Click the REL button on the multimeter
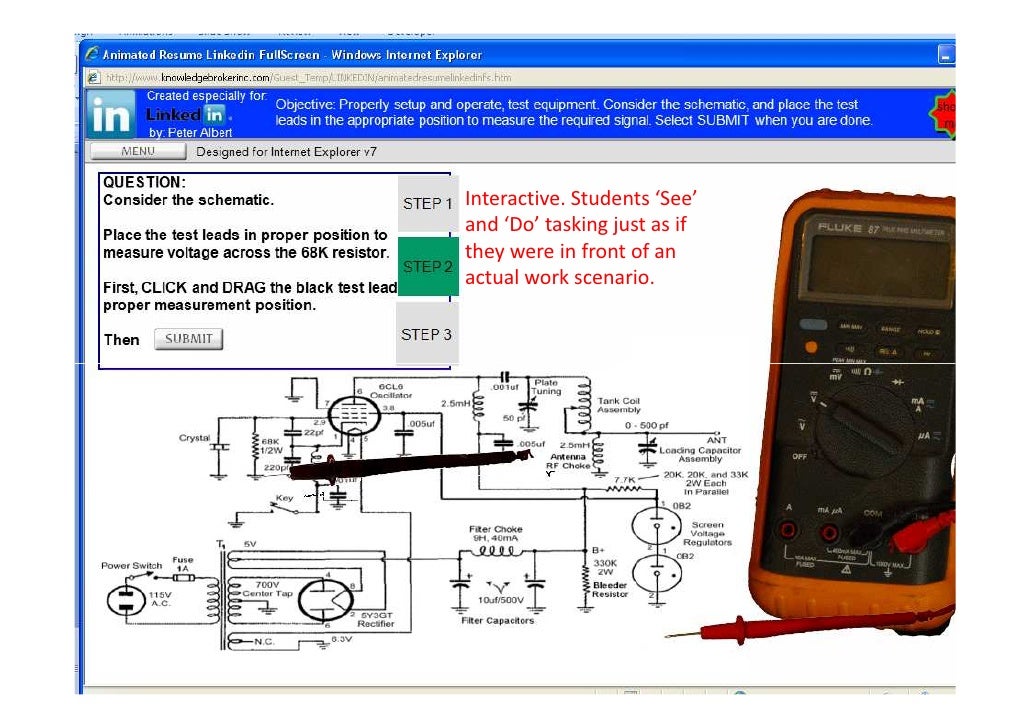Image resolution: width=1030 pixels, height=728 pixels. coord(887,352)
